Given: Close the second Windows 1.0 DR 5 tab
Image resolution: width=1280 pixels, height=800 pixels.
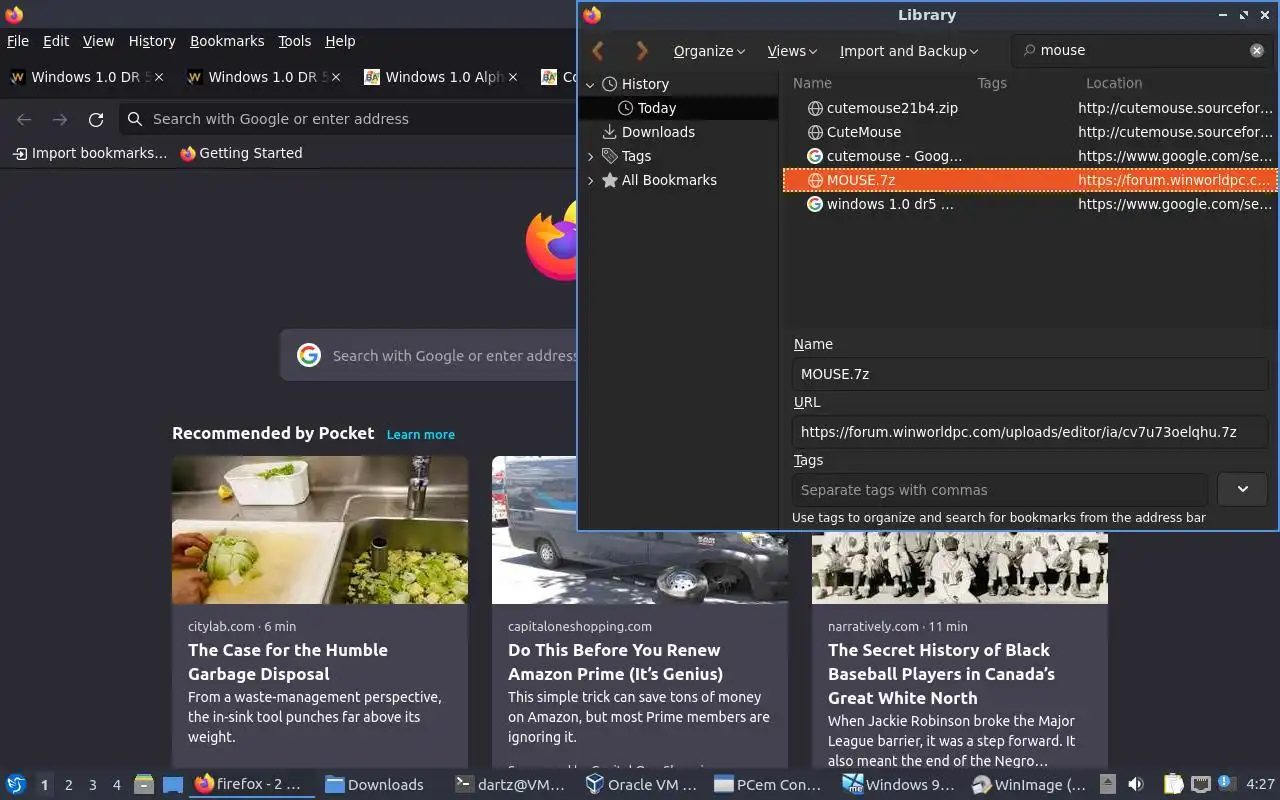Looking at the screenshot, I should coord(336,77).
